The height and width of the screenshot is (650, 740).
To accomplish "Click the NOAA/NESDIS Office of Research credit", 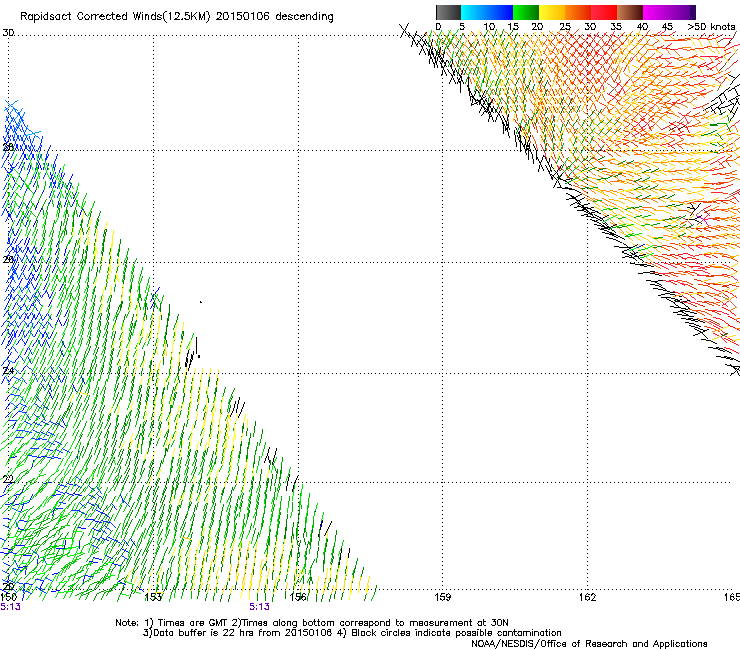I will click(589, 644).
